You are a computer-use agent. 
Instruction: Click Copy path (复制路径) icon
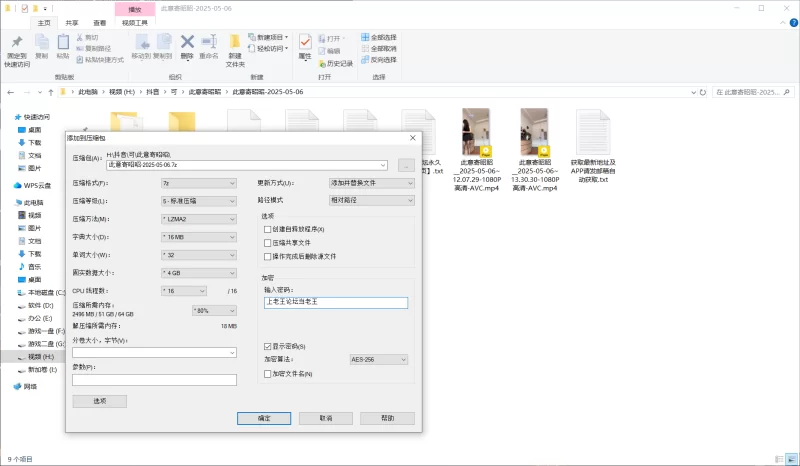click(80, 48)
